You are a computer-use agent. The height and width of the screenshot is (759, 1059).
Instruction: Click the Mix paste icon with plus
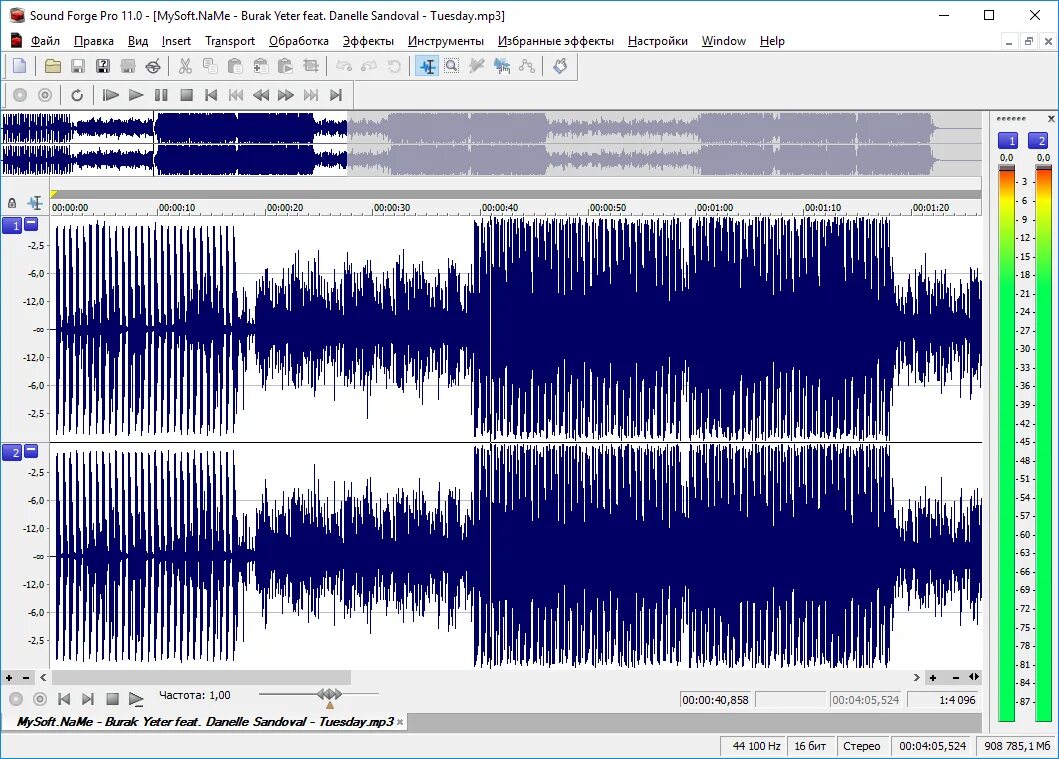point(260,66)
